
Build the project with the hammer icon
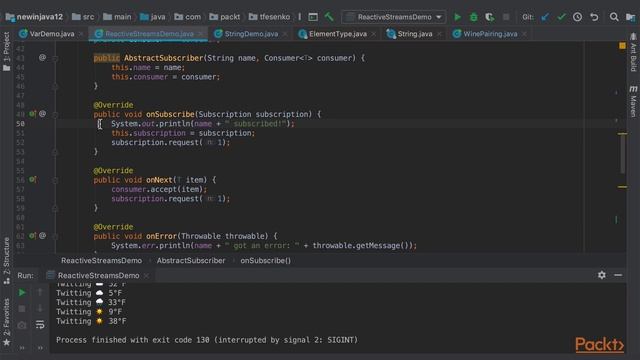coord(329,17)
